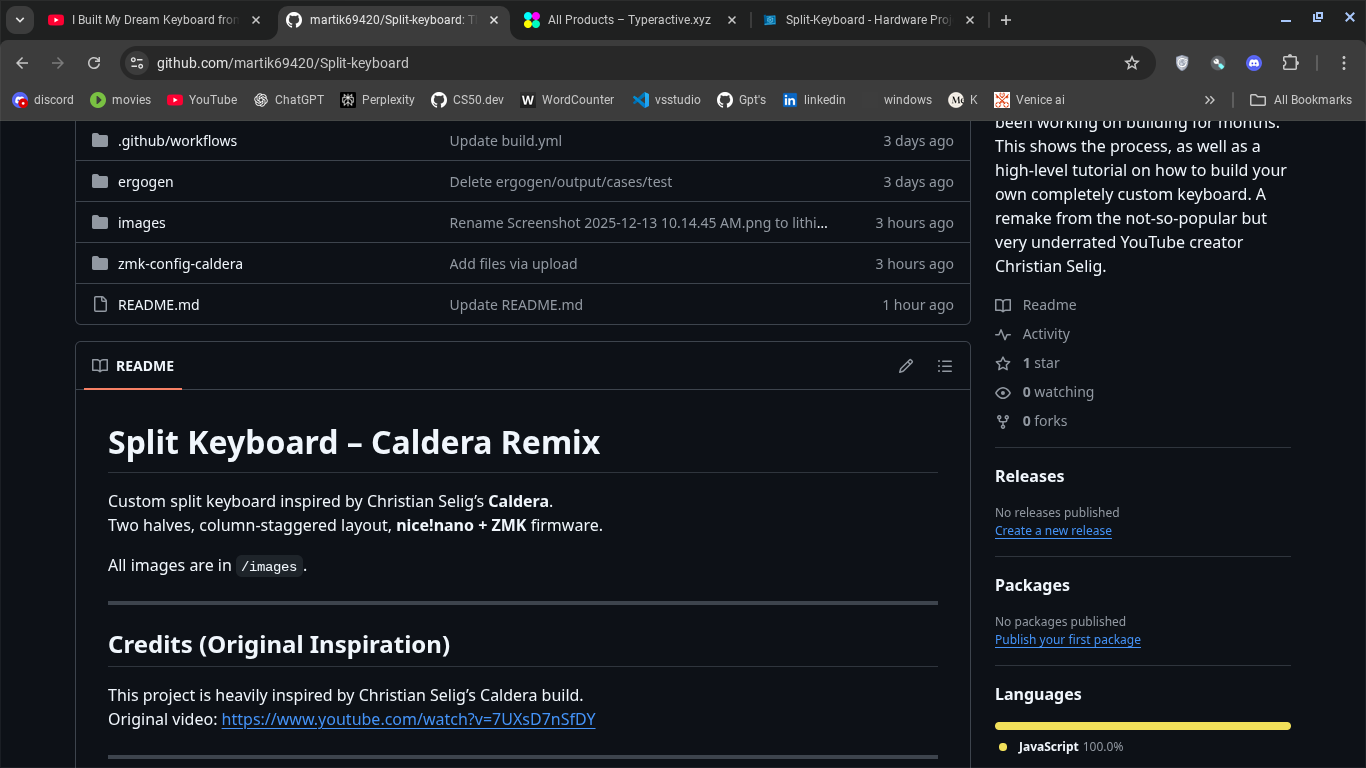Click the site information icon in address bar

138,63
